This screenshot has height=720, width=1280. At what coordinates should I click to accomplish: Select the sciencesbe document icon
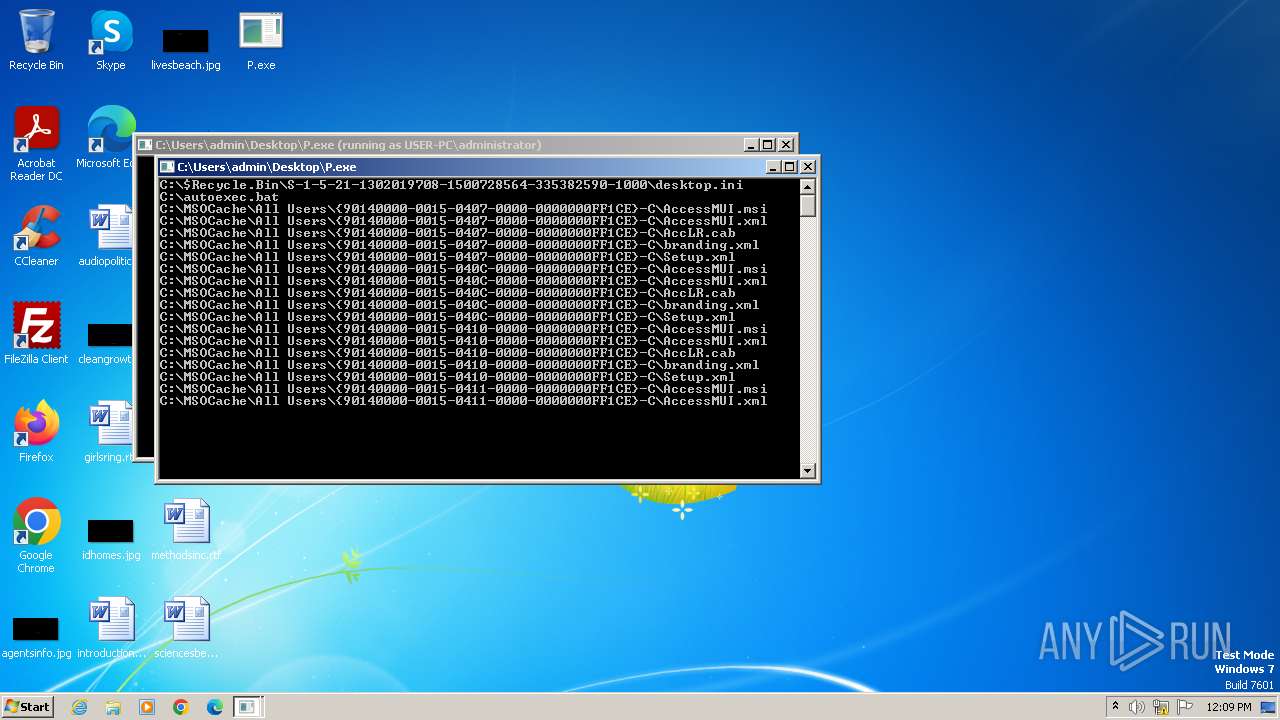click(x=186, y=628)
